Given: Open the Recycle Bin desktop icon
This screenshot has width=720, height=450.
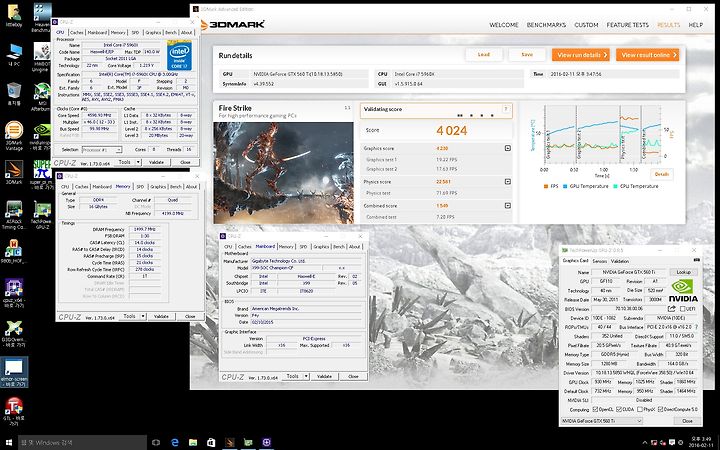Looking at the screenshot, I should (14, 94).
